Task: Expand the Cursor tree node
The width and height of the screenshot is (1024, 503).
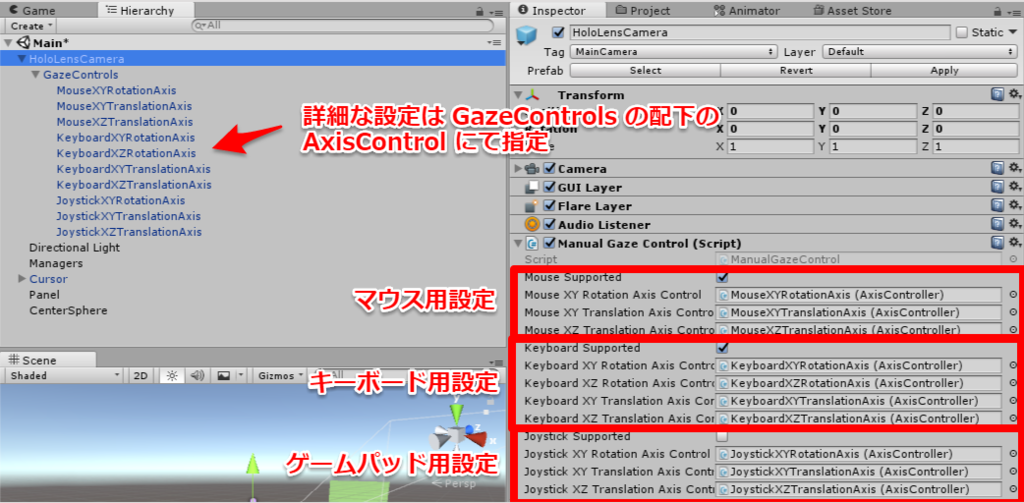Action: (23, 279)
